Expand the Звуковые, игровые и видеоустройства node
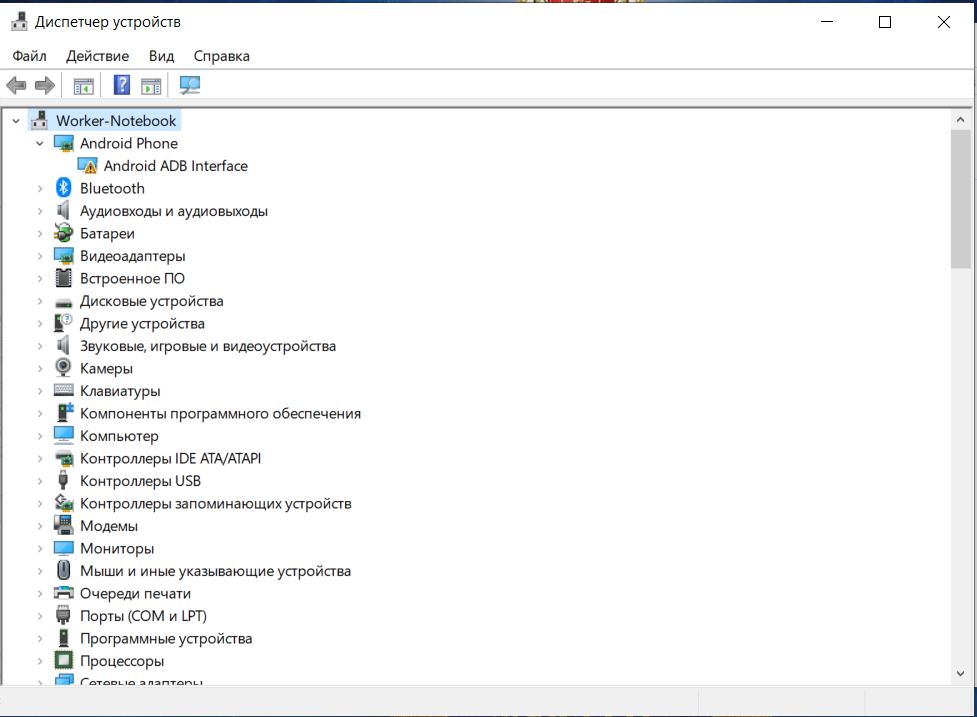977x717 pixels. [40, 346]
